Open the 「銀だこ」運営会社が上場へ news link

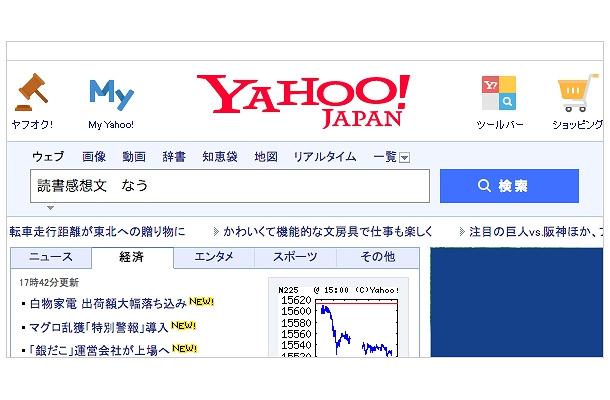tap(100, 351)
